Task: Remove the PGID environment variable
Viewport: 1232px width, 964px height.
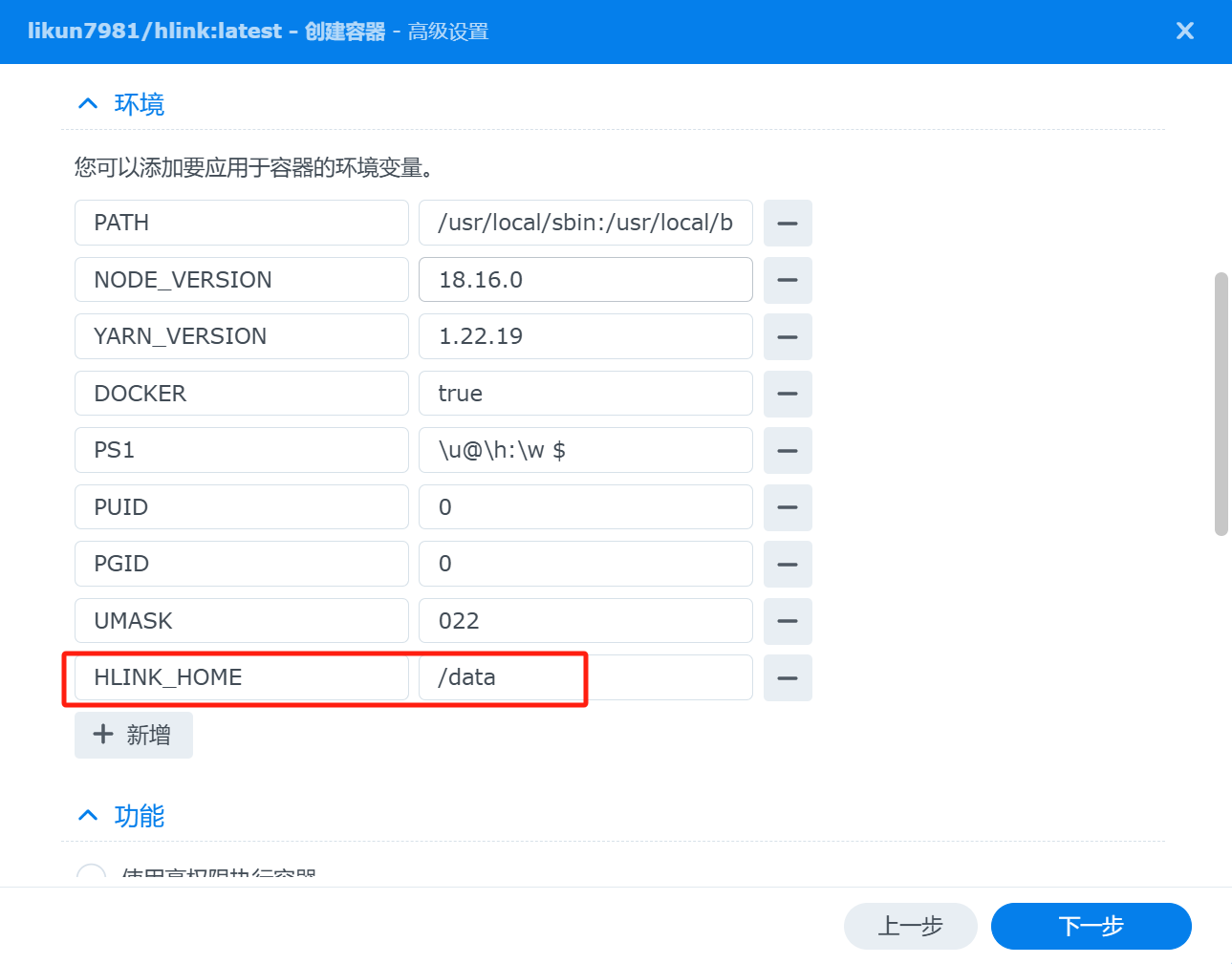Action: (787, 564)
